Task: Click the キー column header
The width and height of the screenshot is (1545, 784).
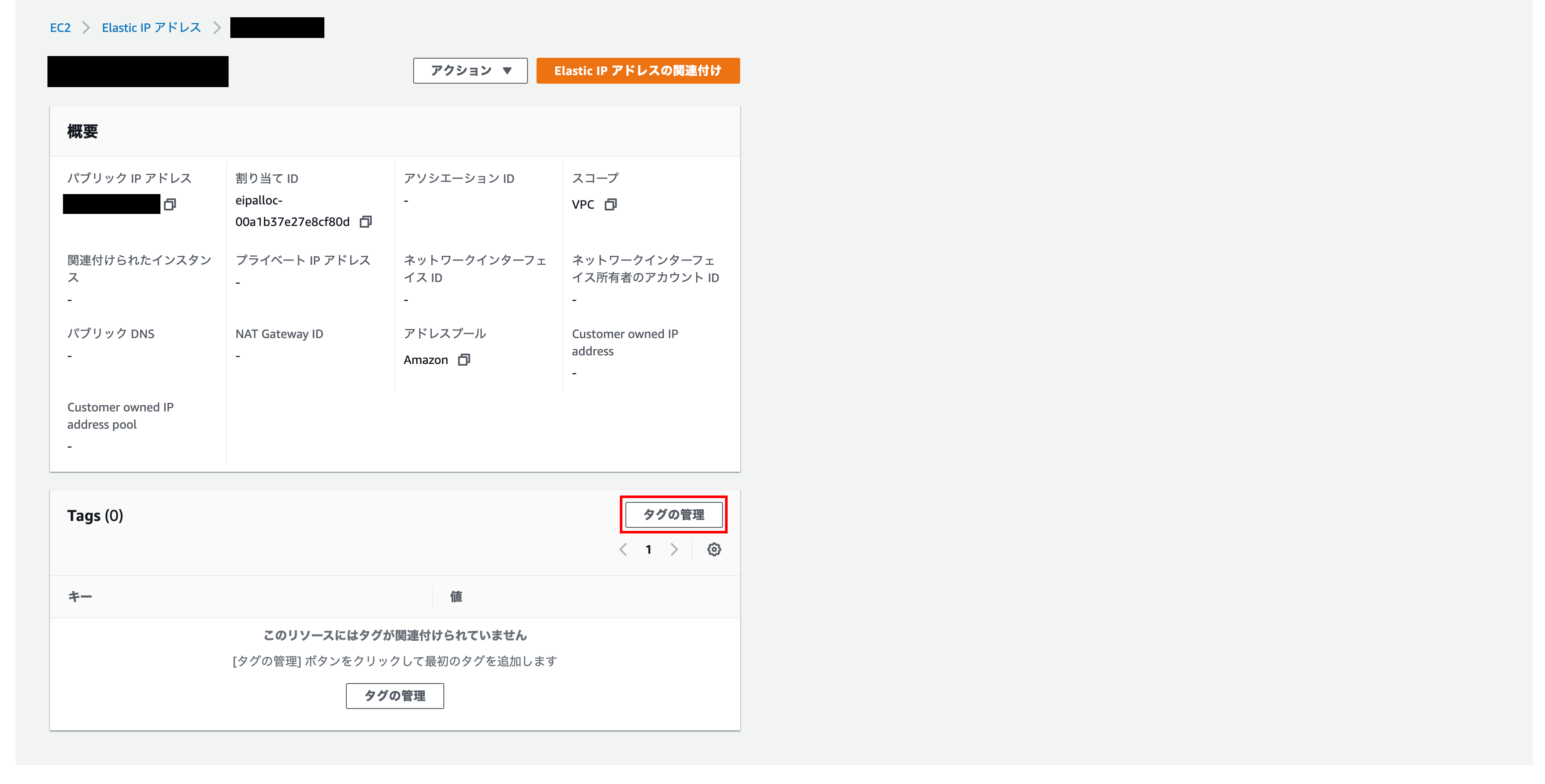Action: click(x=80, y=597)
